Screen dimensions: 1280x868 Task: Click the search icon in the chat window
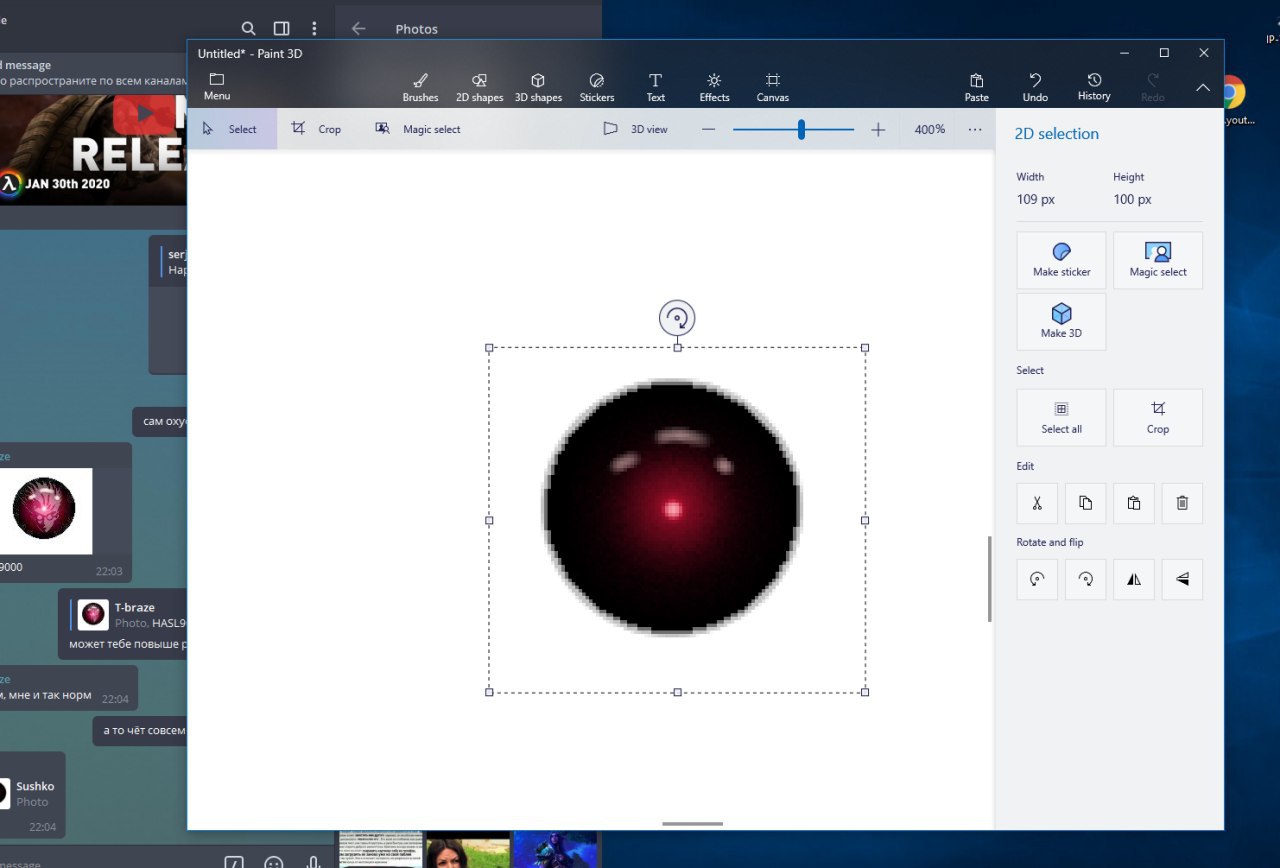249,29
